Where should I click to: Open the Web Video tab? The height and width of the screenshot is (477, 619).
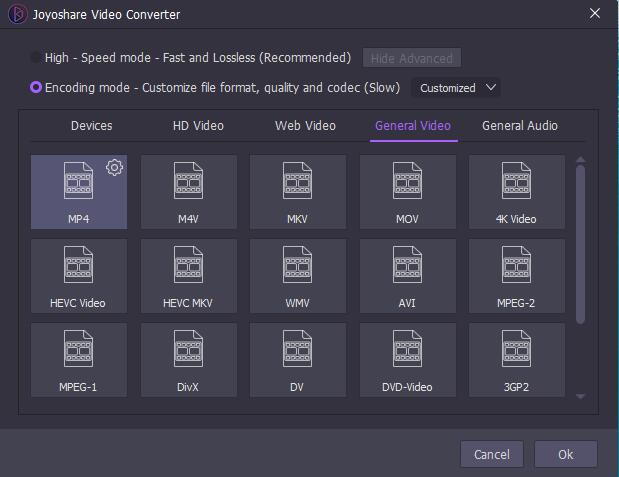(x=306, y=126)
